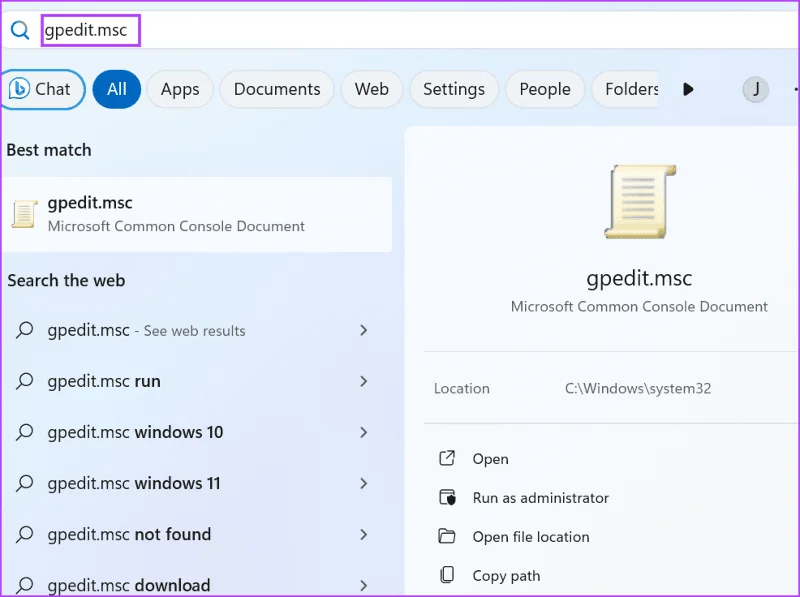800x597 pixels.
Task: Expand the 'gpedit.msc download' chevron
Action: [363, 585]
